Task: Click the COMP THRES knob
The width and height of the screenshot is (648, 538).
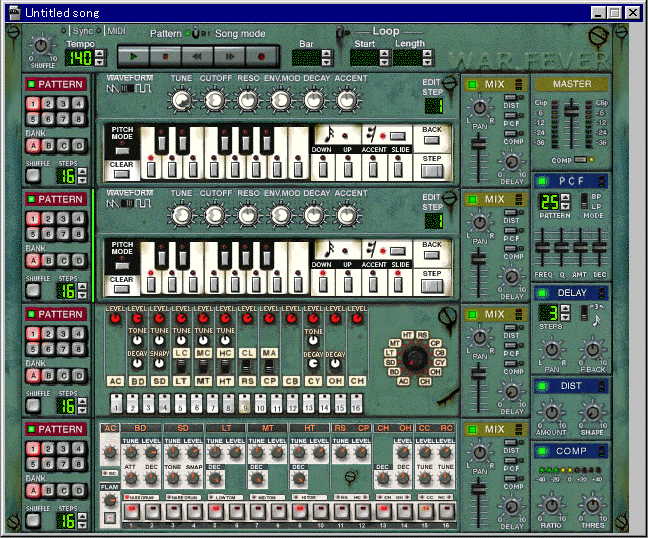Action: [592, 505]
